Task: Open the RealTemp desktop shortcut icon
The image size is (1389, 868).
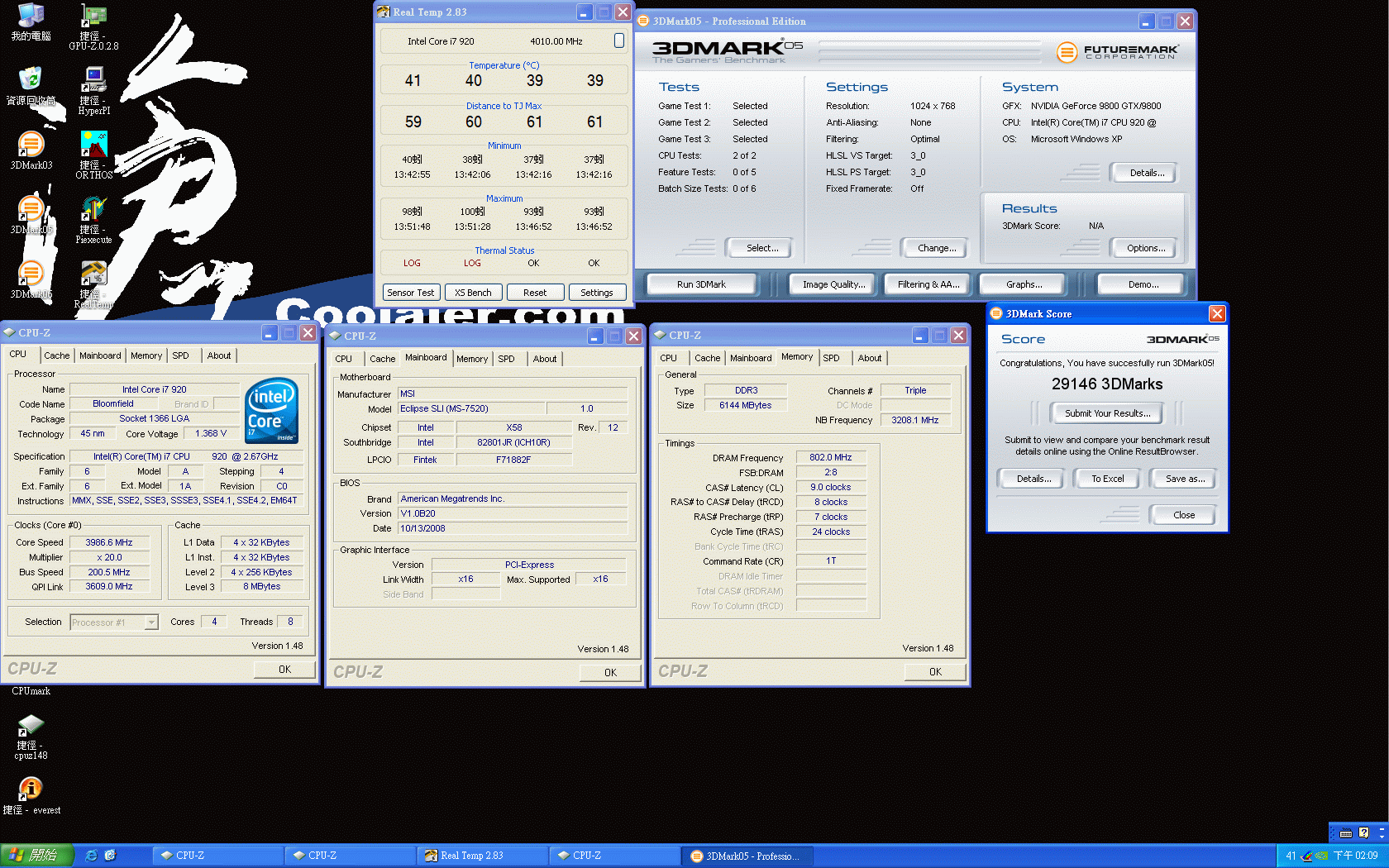Action: click(x=93, y=284)
